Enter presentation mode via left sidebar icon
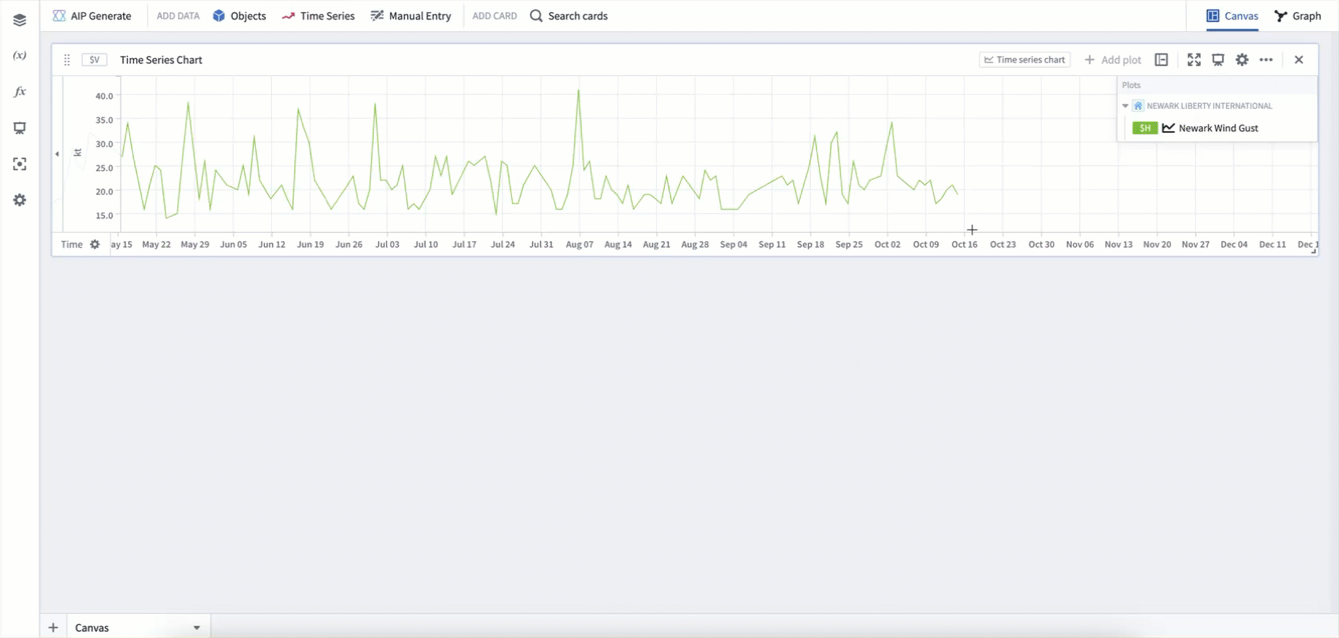The width and height of the screenshot is (1339, 638). [19, 128]
